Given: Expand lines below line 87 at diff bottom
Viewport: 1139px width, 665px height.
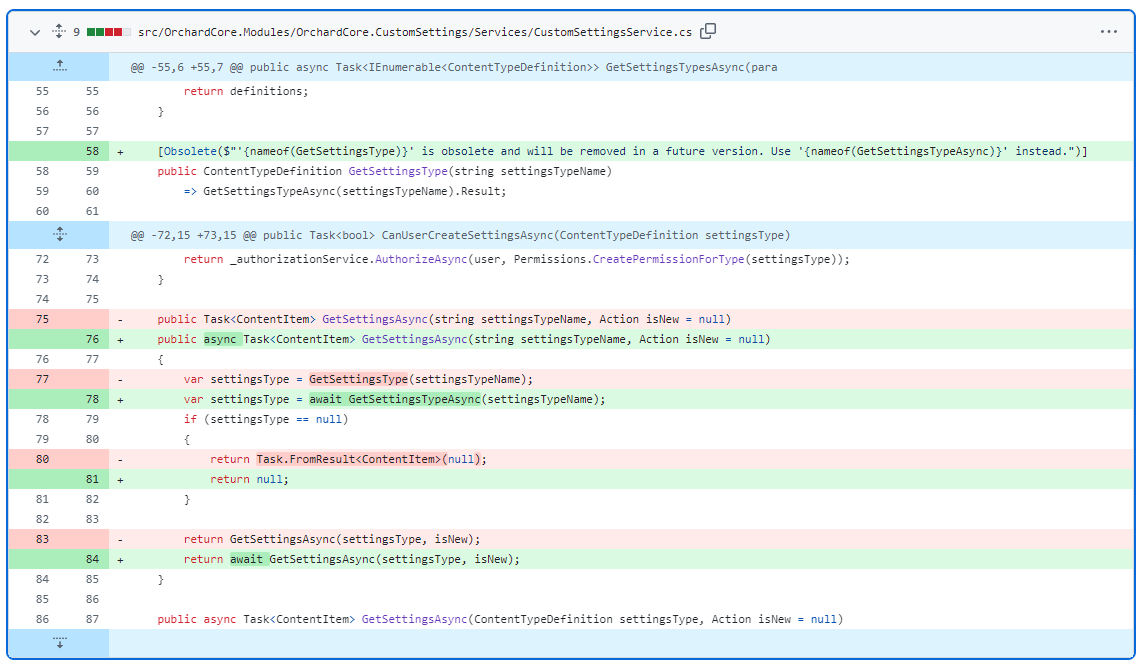Looking at the screenshot, I should point(60,643).
